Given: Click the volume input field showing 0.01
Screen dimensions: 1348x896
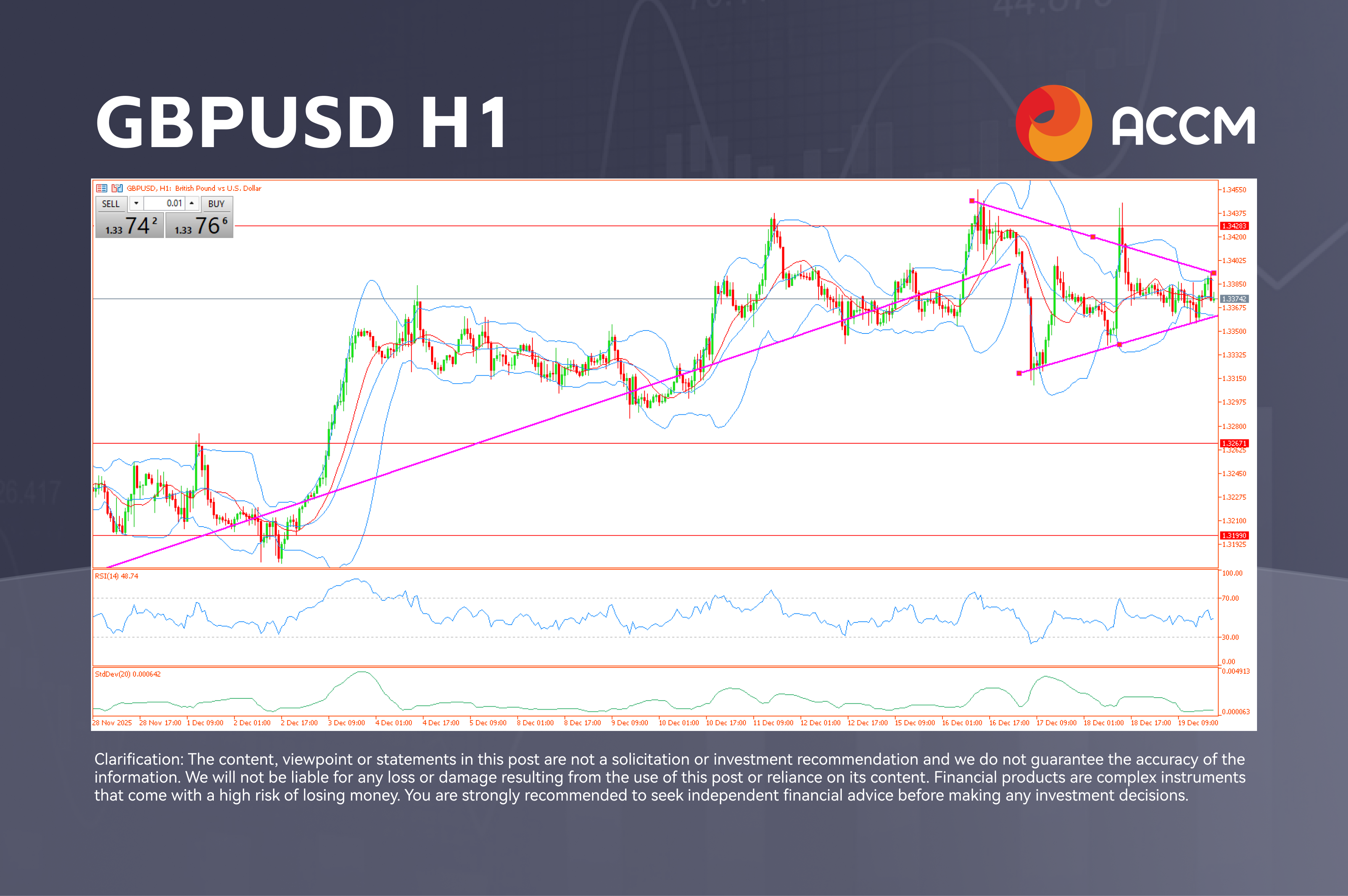Looking at the screenshot, I should pos(165,203).
